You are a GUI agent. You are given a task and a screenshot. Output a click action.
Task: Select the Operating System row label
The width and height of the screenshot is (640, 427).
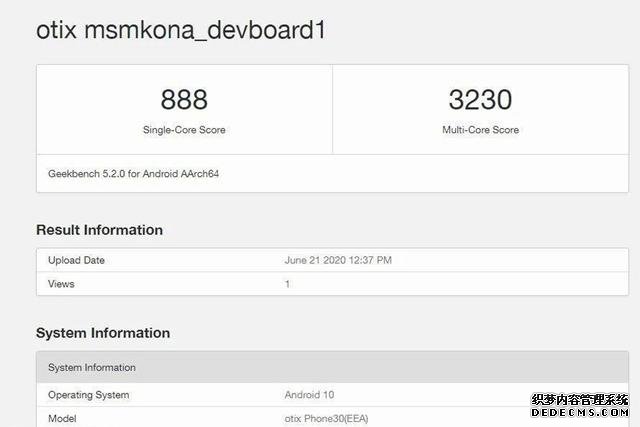pos(89,395)
